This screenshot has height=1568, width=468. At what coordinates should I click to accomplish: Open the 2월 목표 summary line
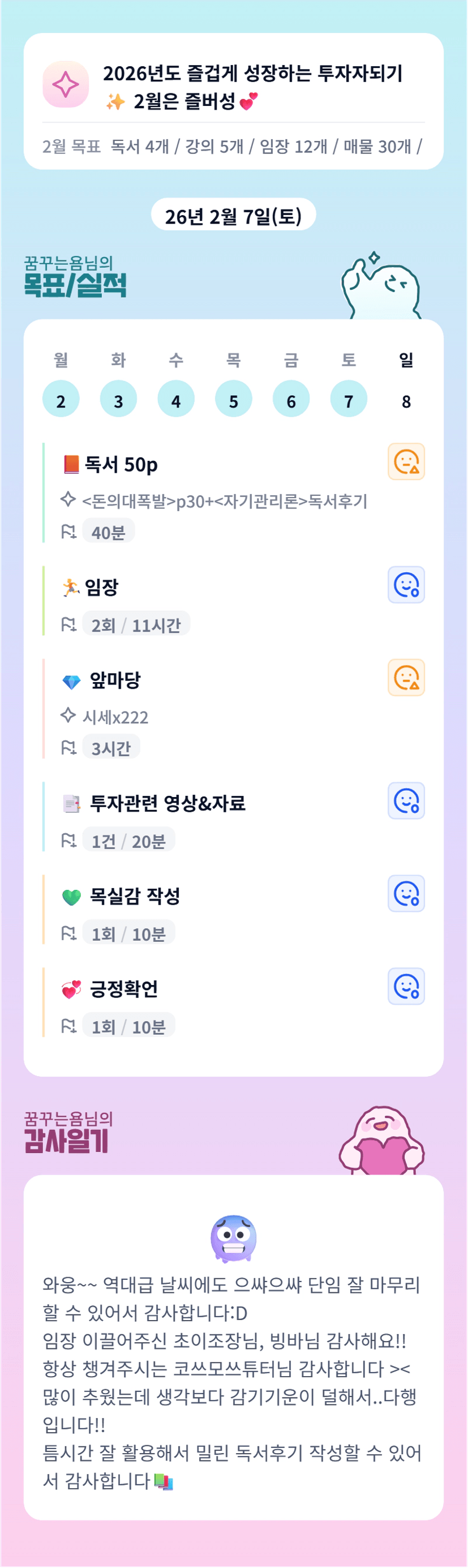[x=233, y=147]
